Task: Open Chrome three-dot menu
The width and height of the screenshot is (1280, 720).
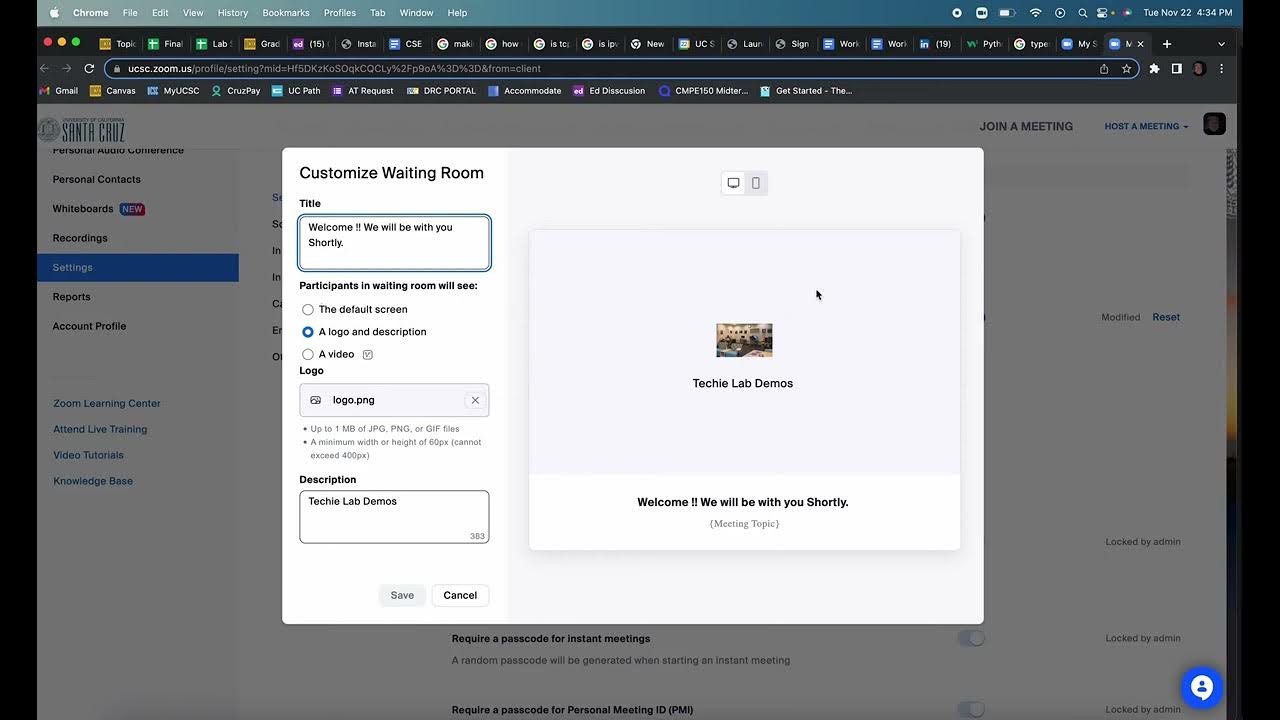Action: click(x=1221, y=69)
